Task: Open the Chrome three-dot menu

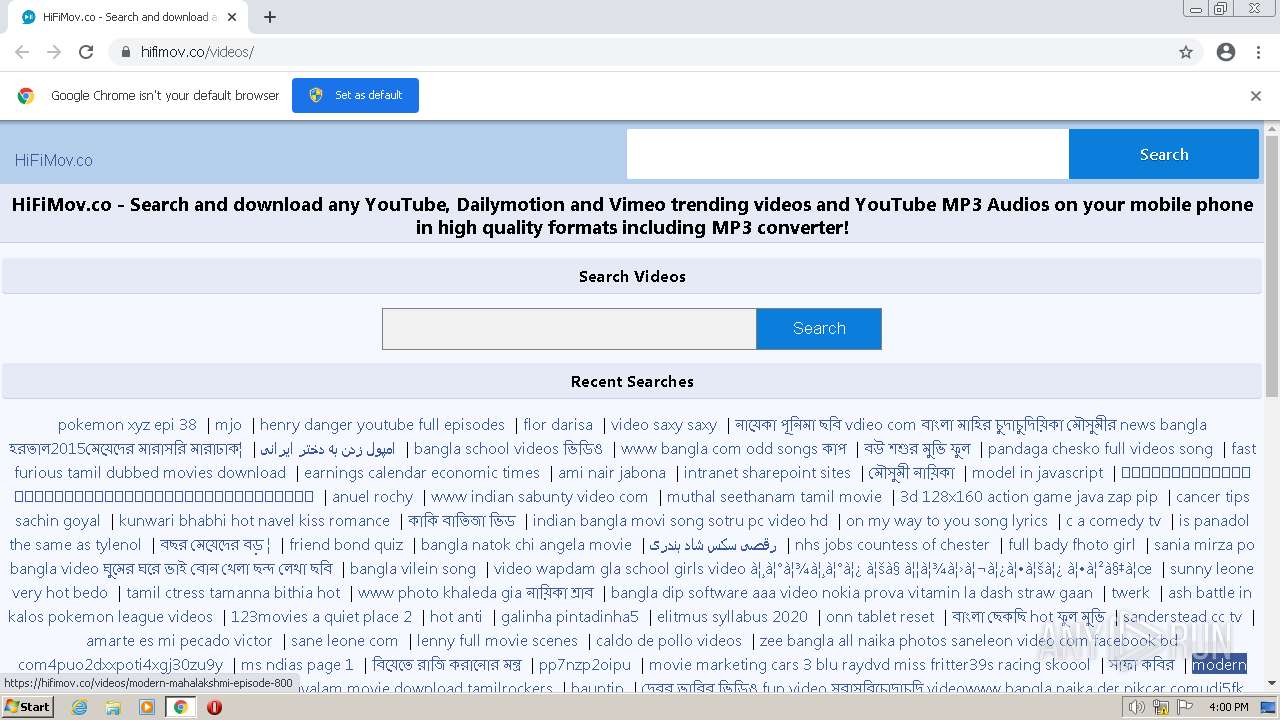Action: click(1258, 52)
